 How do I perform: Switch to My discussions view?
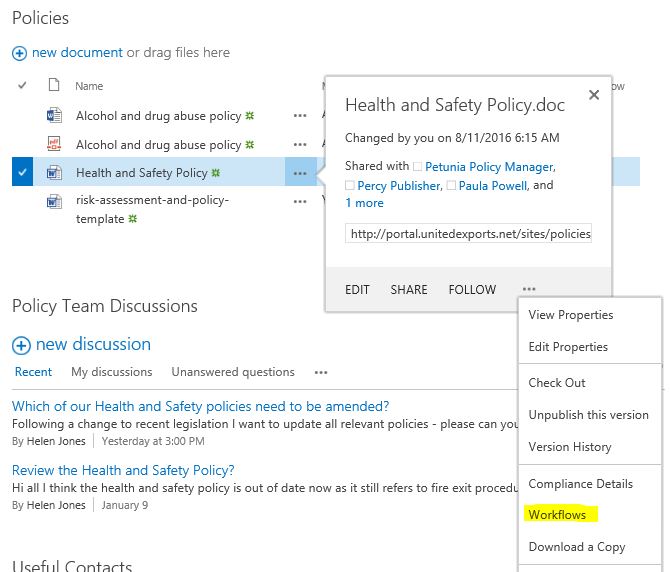111,372
